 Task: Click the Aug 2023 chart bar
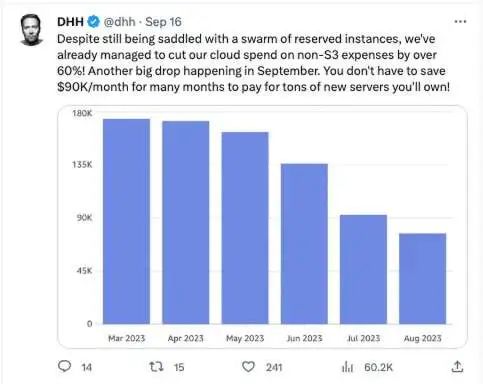pos(423,279)
